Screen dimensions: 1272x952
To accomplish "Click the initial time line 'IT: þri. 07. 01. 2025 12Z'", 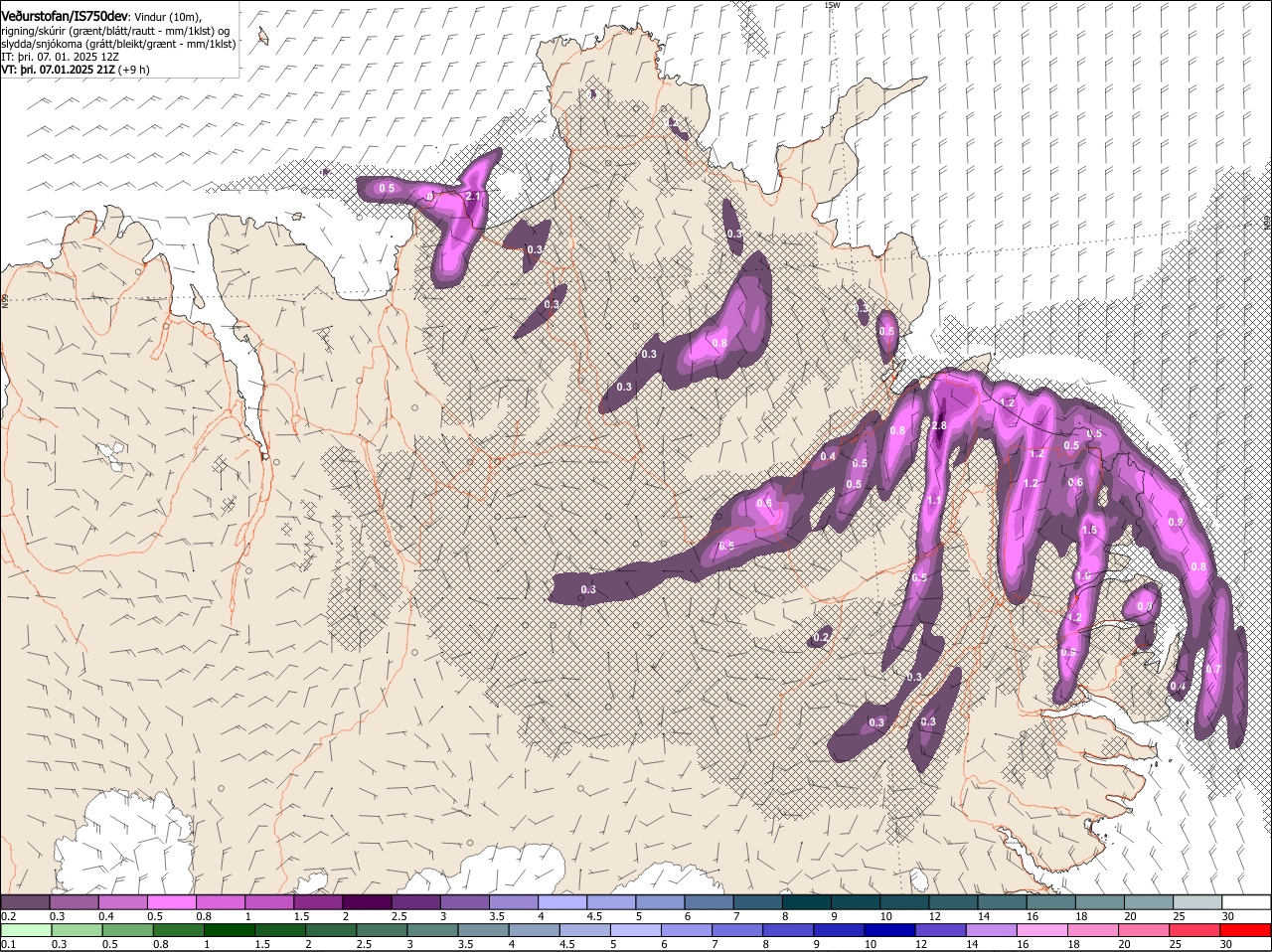I will [61, 57].
